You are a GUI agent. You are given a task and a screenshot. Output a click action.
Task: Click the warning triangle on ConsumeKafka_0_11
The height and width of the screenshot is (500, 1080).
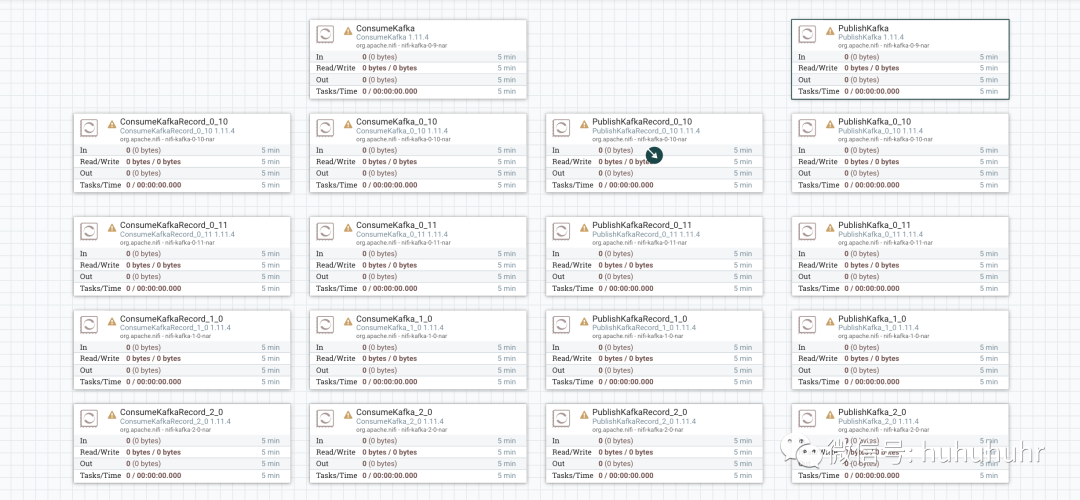(348, 228)
